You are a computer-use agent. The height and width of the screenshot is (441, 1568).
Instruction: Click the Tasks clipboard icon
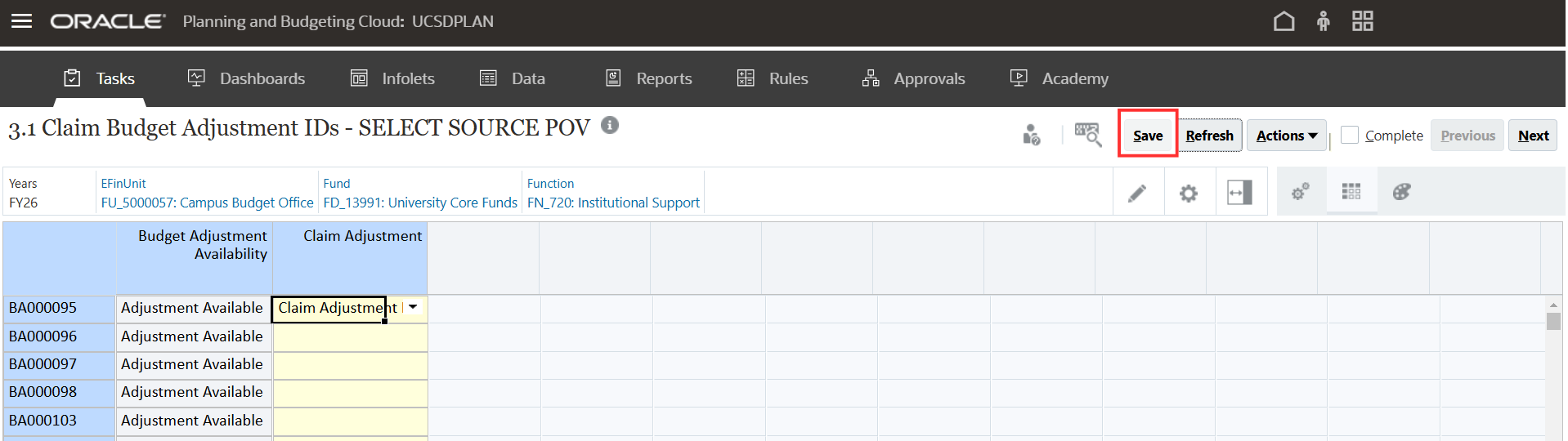(73, 78)
